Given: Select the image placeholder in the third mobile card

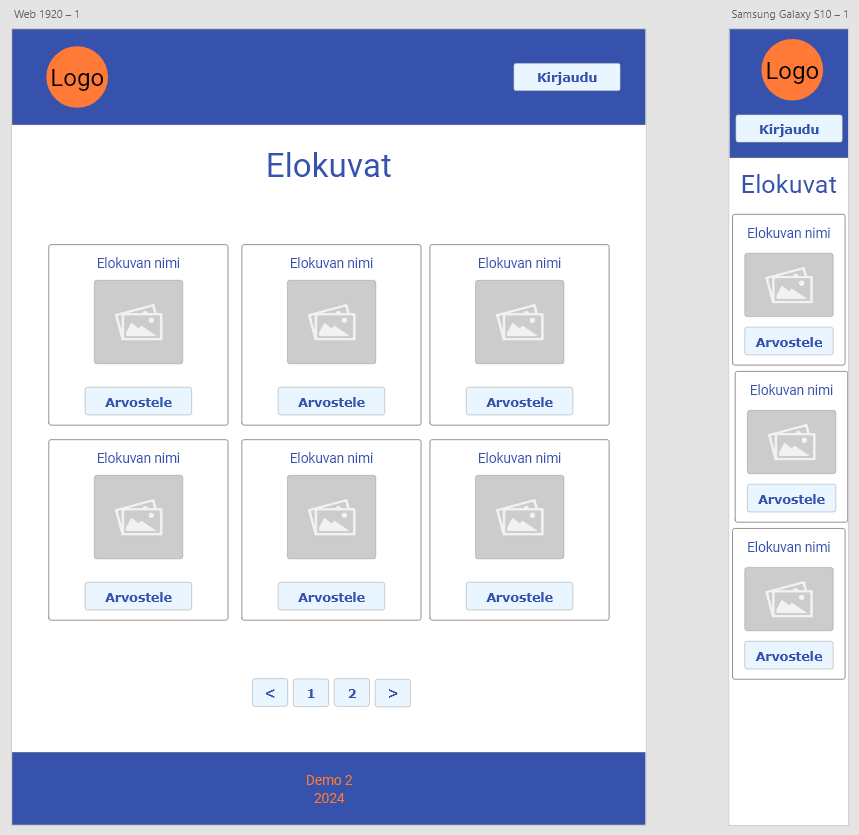Looking at the screenshot, I should [788, 599].
